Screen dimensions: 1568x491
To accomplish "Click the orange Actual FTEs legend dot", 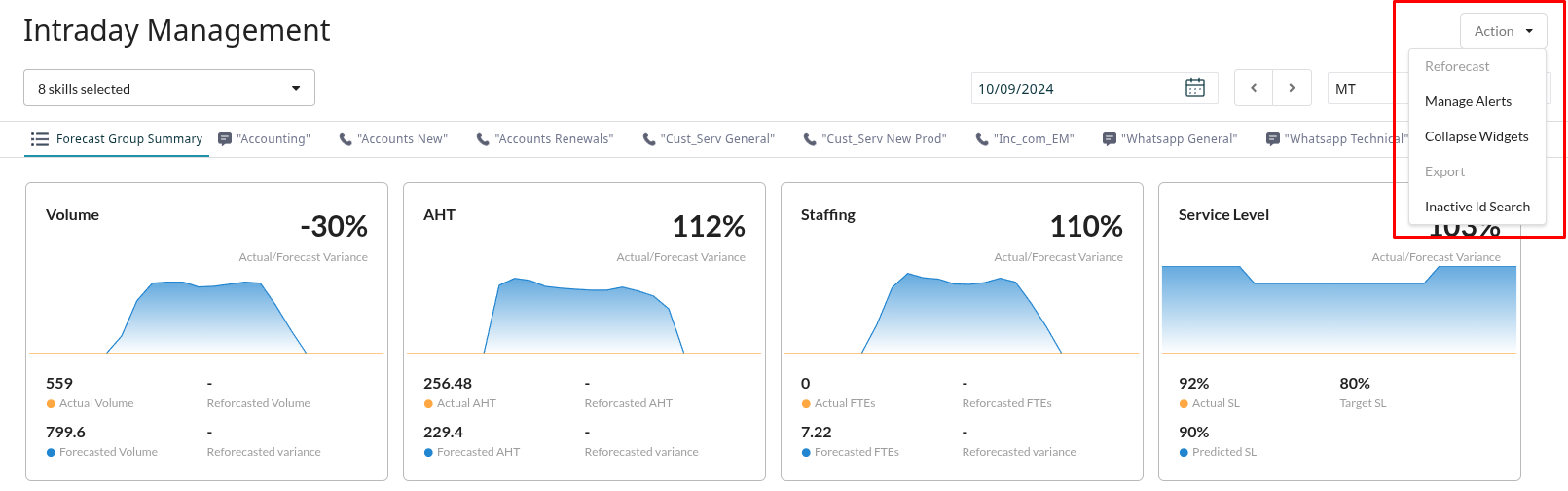I will pyautogui.click(x=806, y=403).
